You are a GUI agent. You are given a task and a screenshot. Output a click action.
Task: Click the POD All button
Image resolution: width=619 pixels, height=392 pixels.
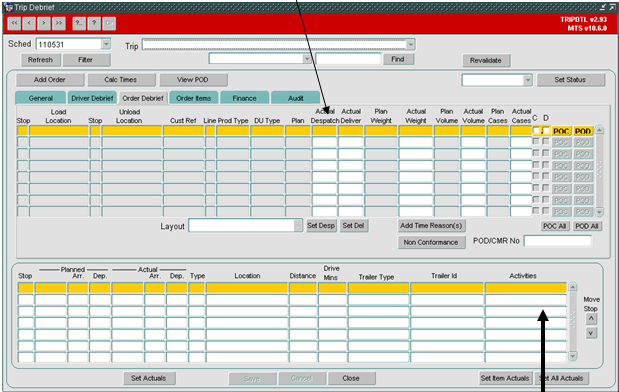[587, 226]
